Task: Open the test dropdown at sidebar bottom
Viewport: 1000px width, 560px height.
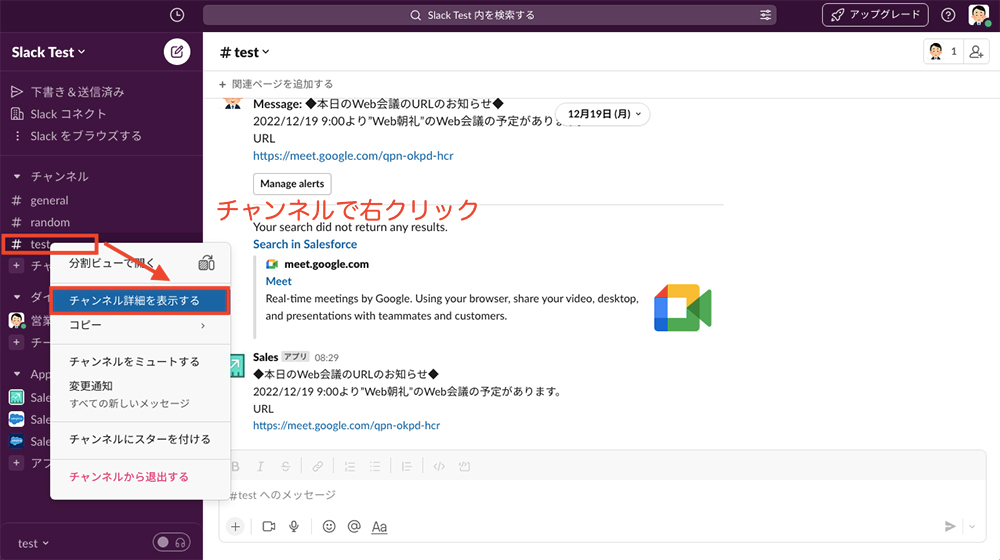Action: [33, 543]
